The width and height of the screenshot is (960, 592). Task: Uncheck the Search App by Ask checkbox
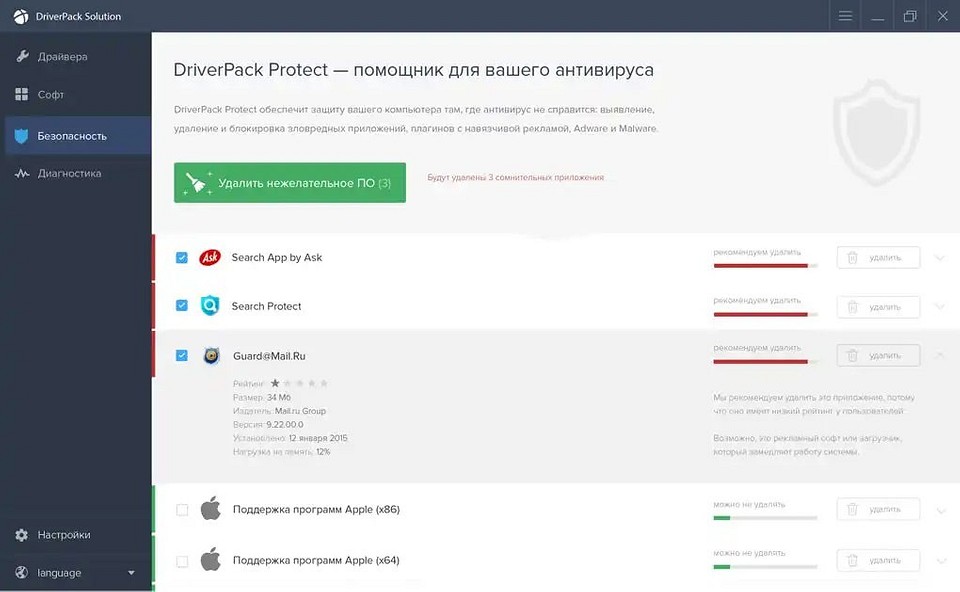coord(181,257)
